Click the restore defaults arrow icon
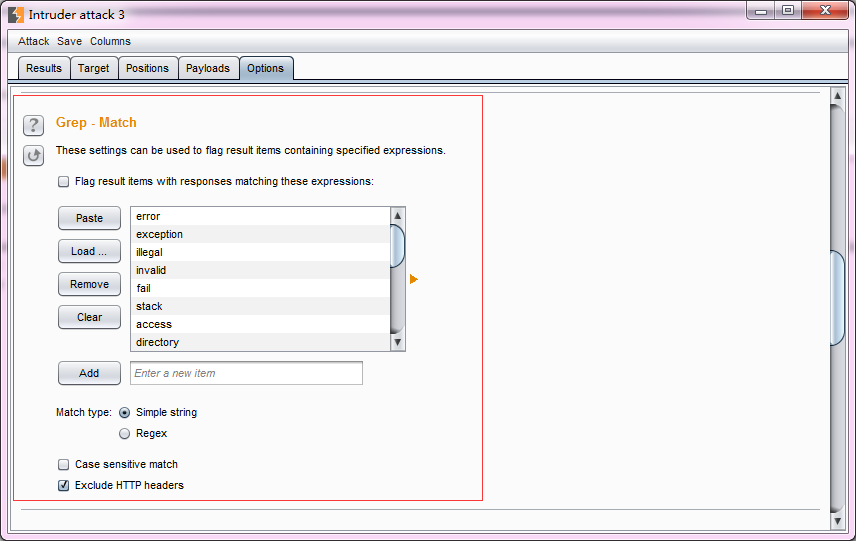 (x=34, y=155)
